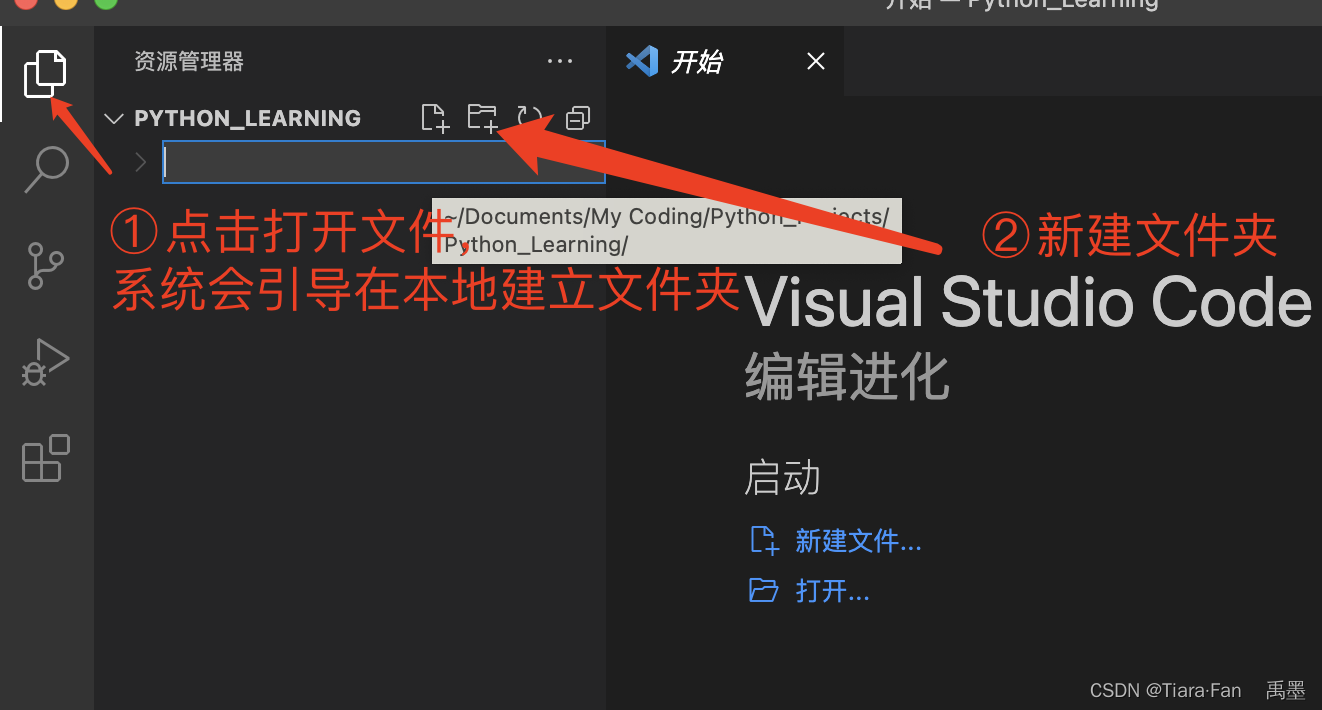
Task: Open the Extensions view
Action: [x=46, y=458]
